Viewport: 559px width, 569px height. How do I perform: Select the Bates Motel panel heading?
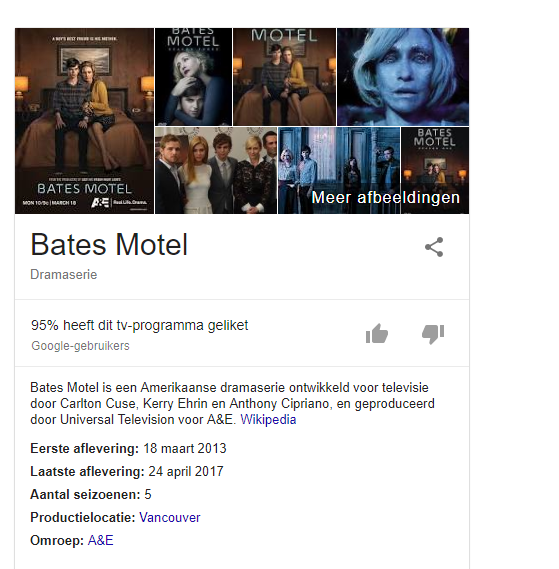[x=109, y=245]
